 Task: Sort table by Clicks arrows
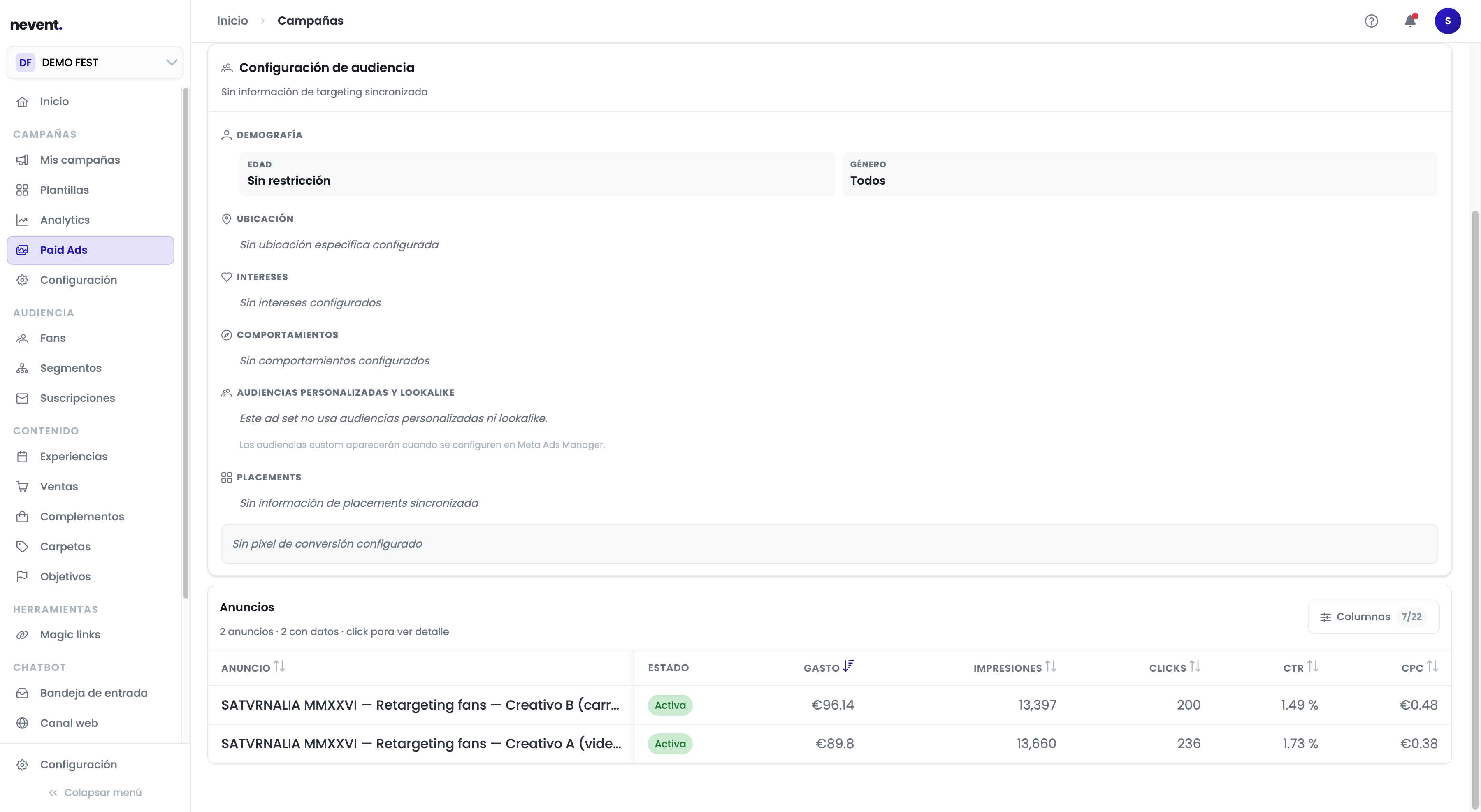click(x=1195, y=667)
